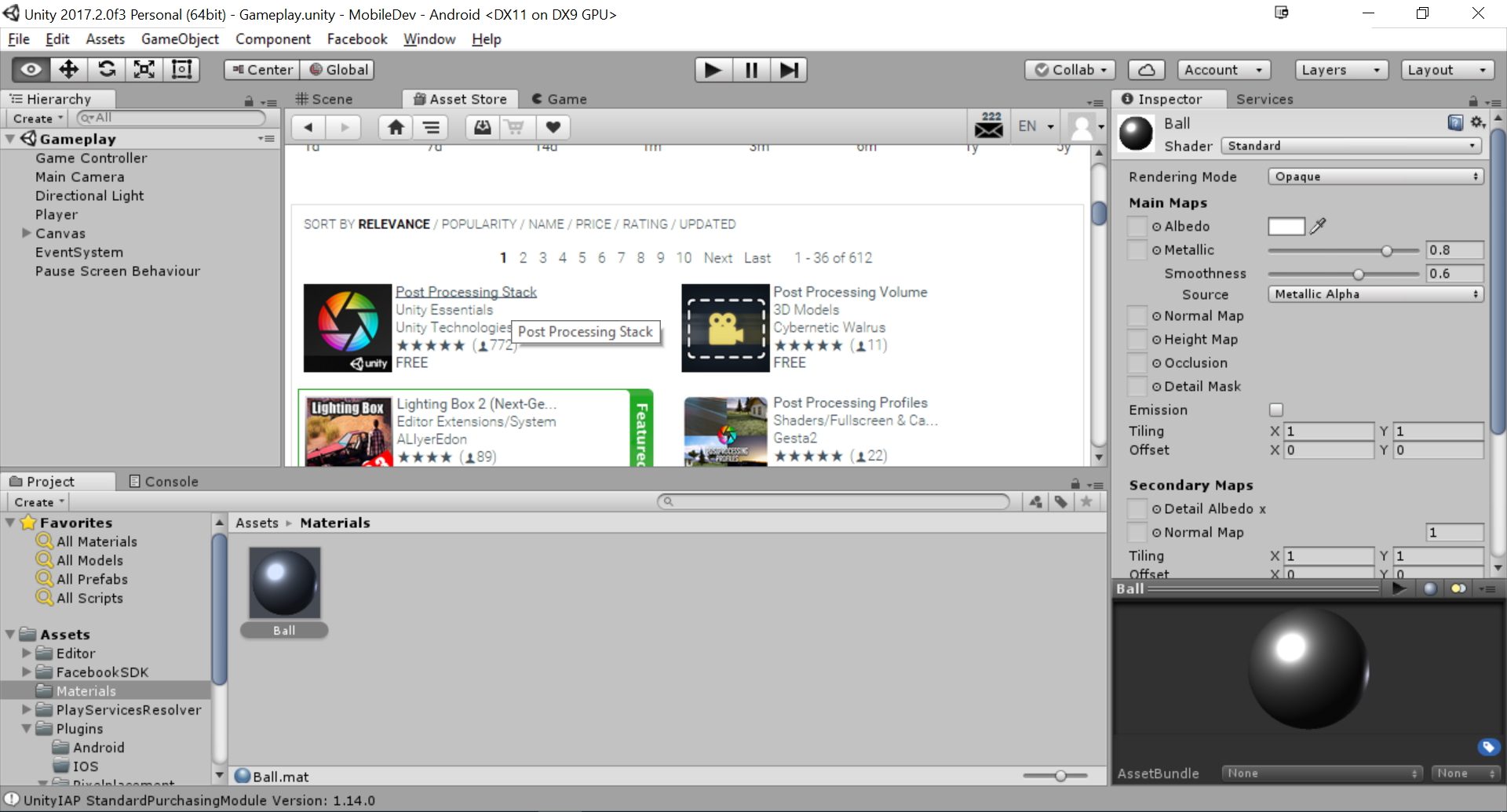Open the Rendering Mode Opaque dropdown

click(x=1375, y=177)
